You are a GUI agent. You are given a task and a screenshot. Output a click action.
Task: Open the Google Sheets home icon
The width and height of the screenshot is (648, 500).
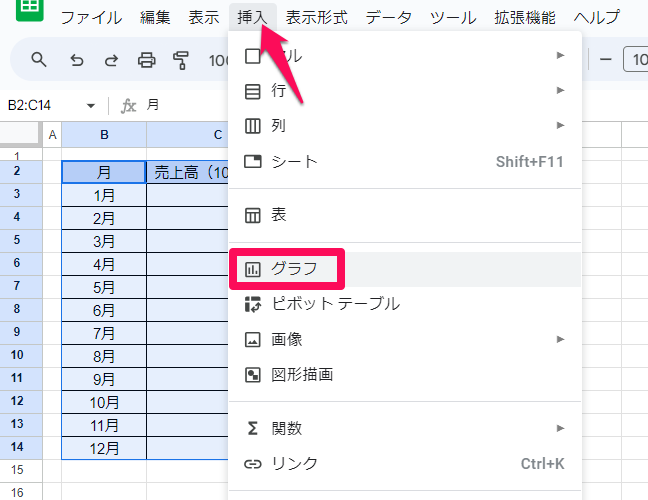pos(29,9)
